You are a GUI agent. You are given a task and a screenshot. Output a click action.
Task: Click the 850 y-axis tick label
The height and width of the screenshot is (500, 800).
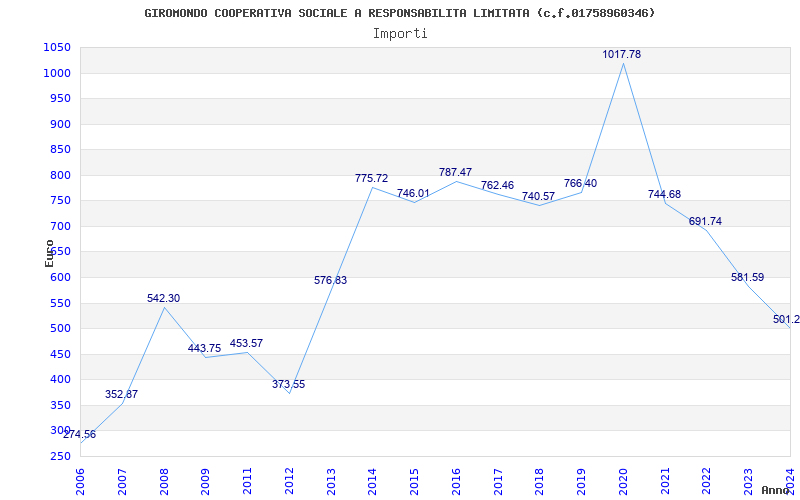(x=61, y=149)
